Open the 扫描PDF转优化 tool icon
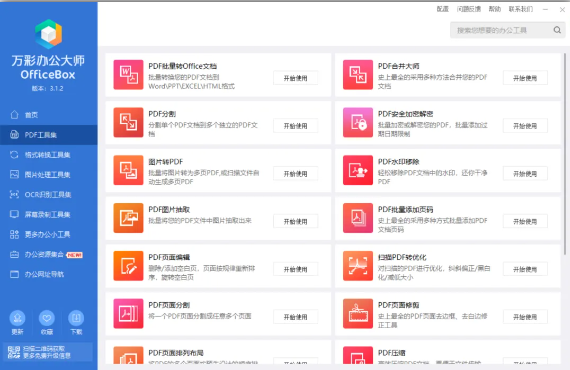 (x=358, y=266)
